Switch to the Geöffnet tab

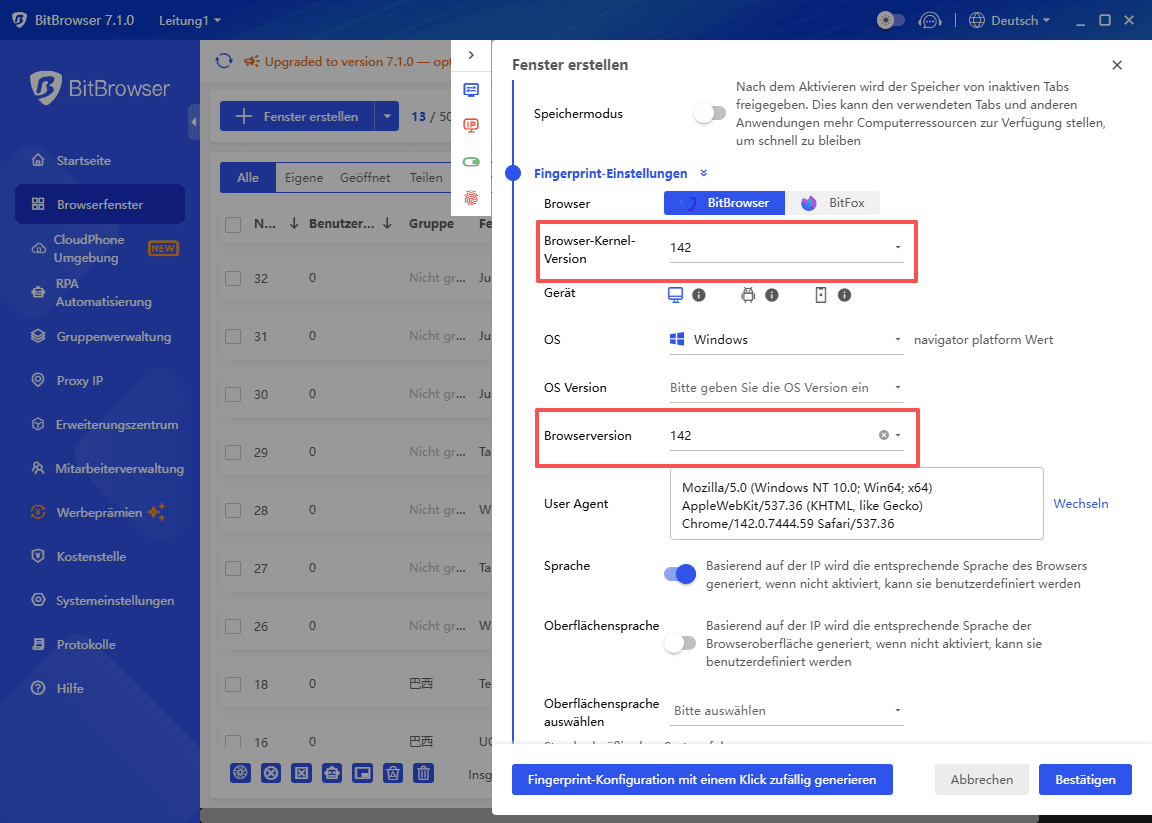tap(365, 177)
